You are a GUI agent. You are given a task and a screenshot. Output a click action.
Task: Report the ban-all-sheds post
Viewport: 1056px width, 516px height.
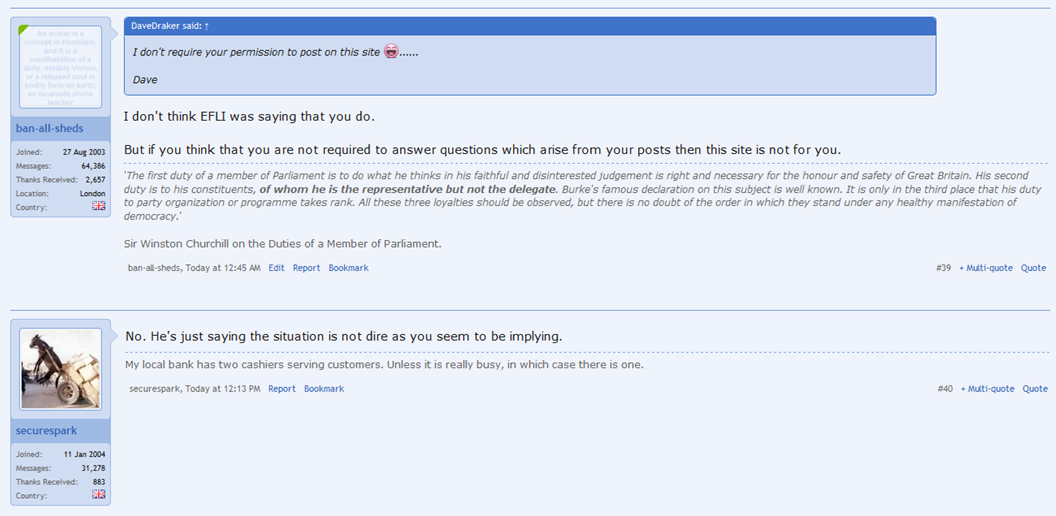306,268
